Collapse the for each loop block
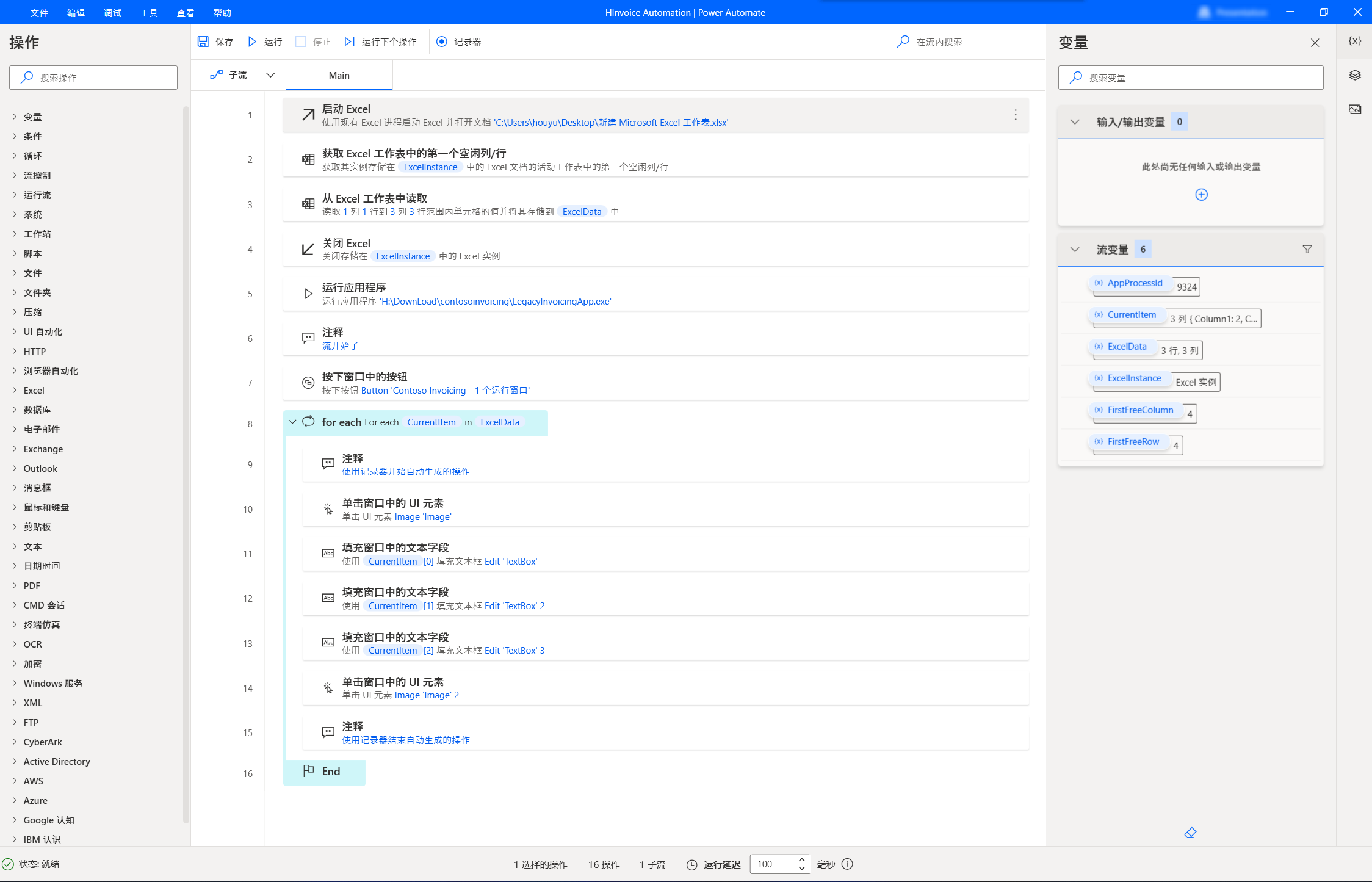Screen dimensions: 1372x882 pos(292,422)
